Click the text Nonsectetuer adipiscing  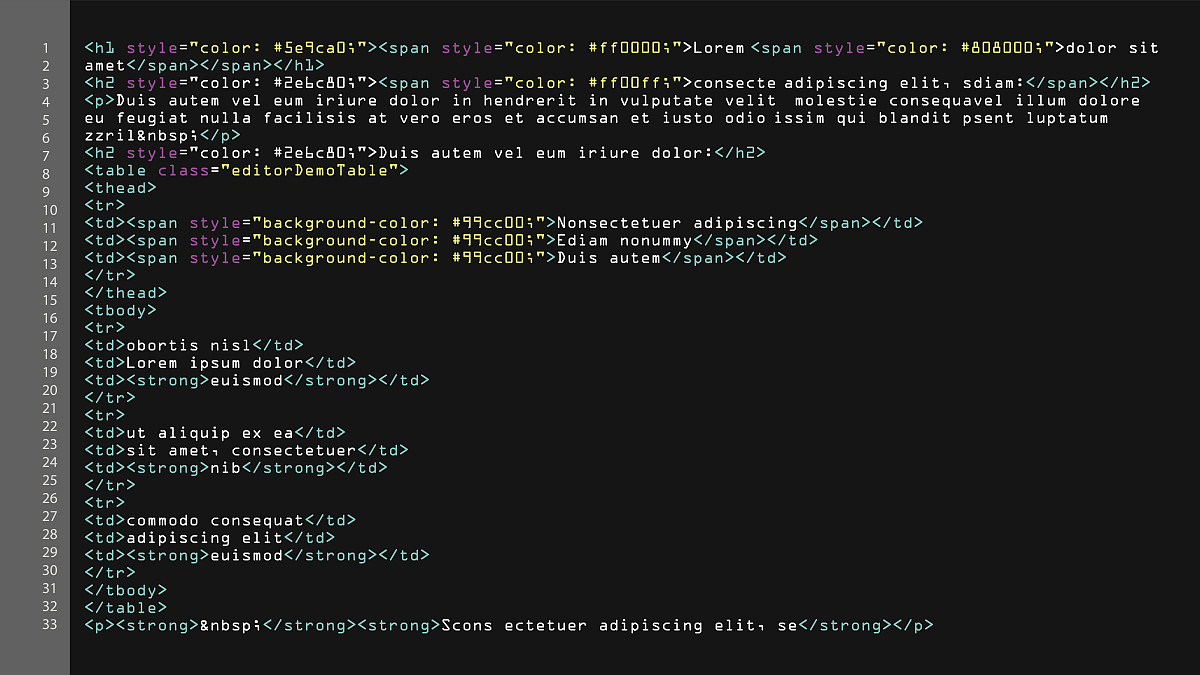click(x=677, y=222)
